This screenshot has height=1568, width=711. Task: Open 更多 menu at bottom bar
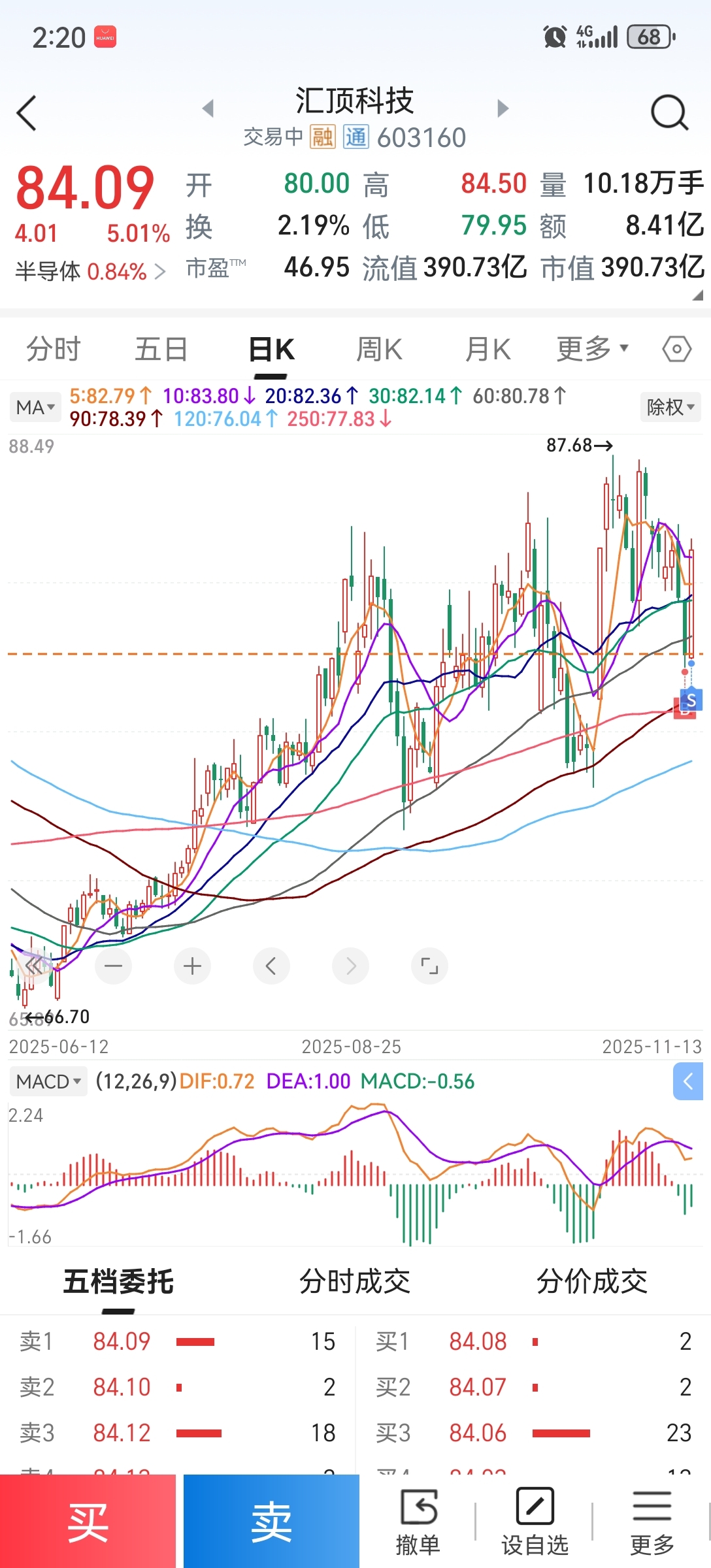point(652,1522)
